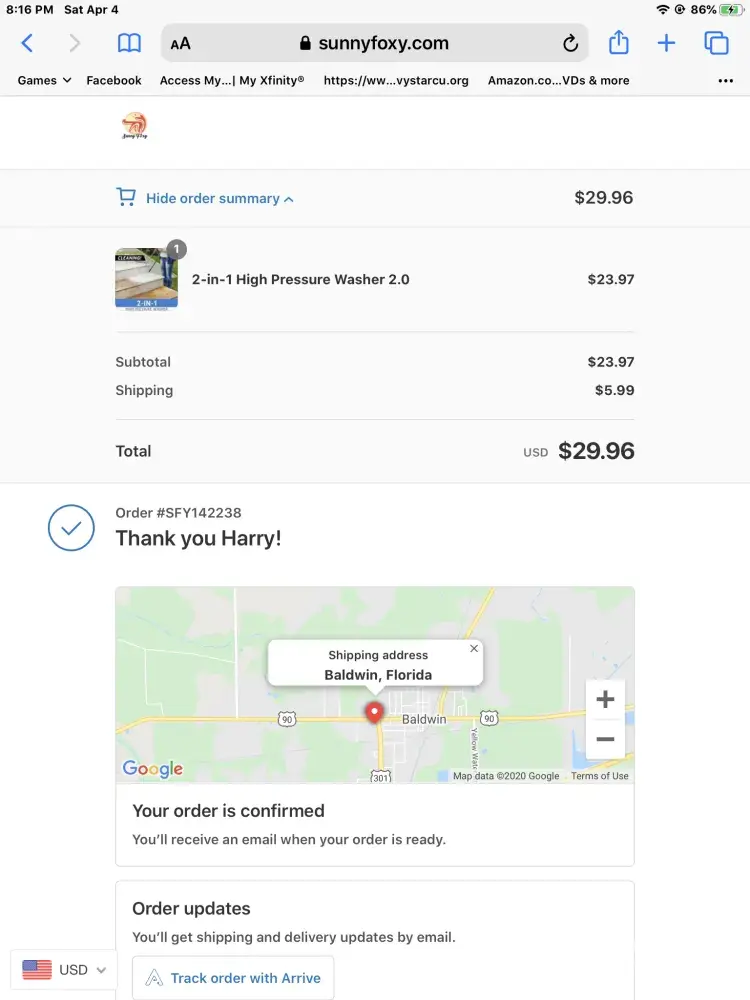Show all open tabs overview
Screen dimensions: 750x1000
716,43
